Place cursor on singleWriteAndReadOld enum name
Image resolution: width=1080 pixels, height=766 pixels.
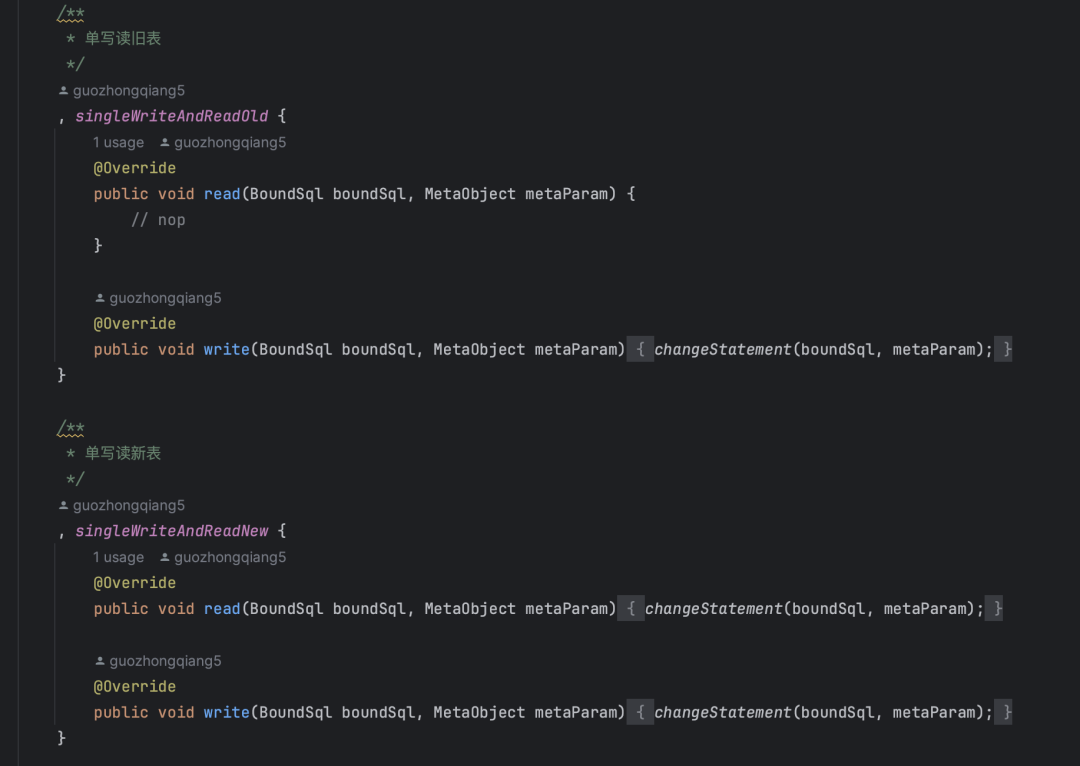(x=172, y=116)
